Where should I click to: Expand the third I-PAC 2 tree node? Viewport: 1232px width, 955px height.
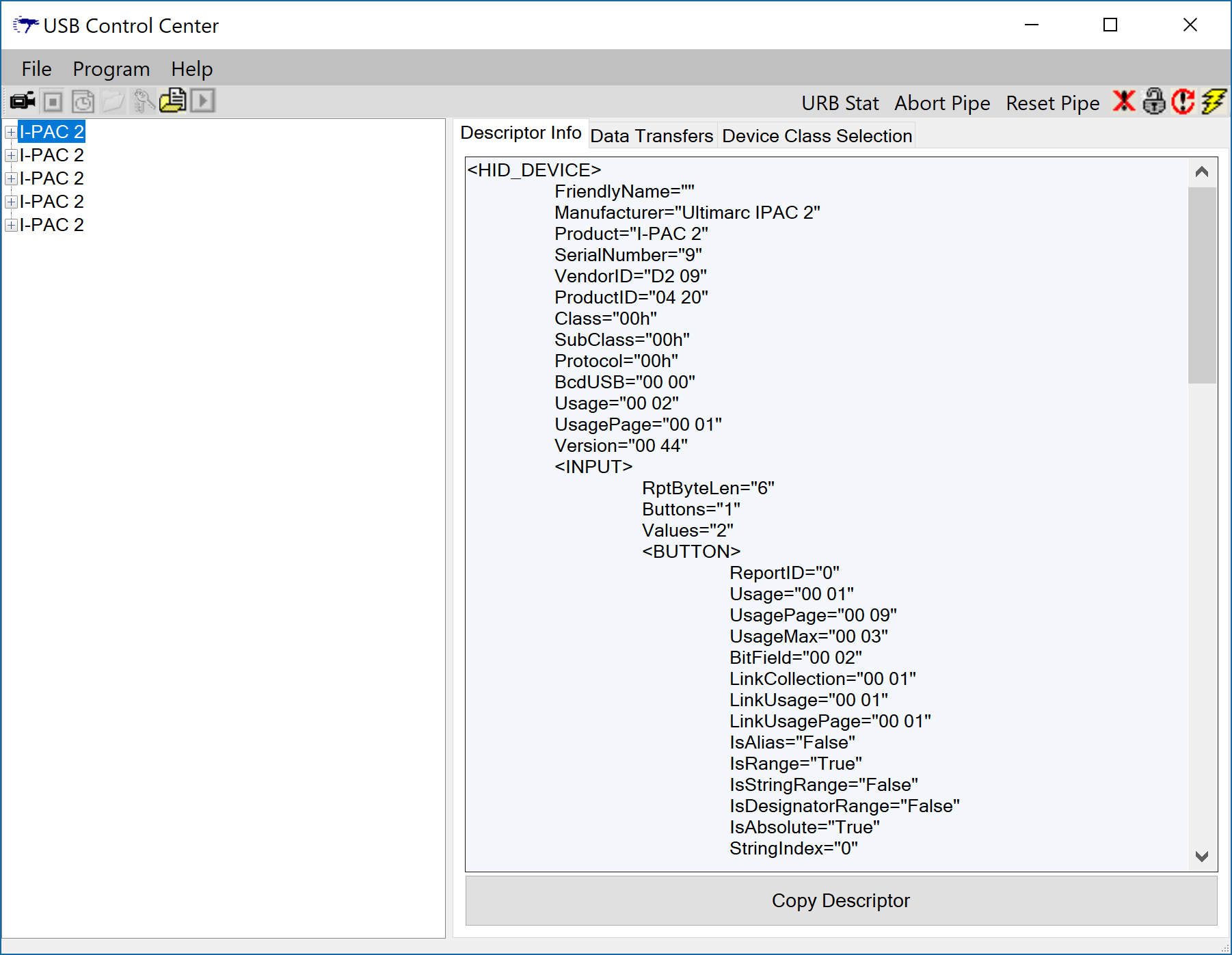pos(11,178)
